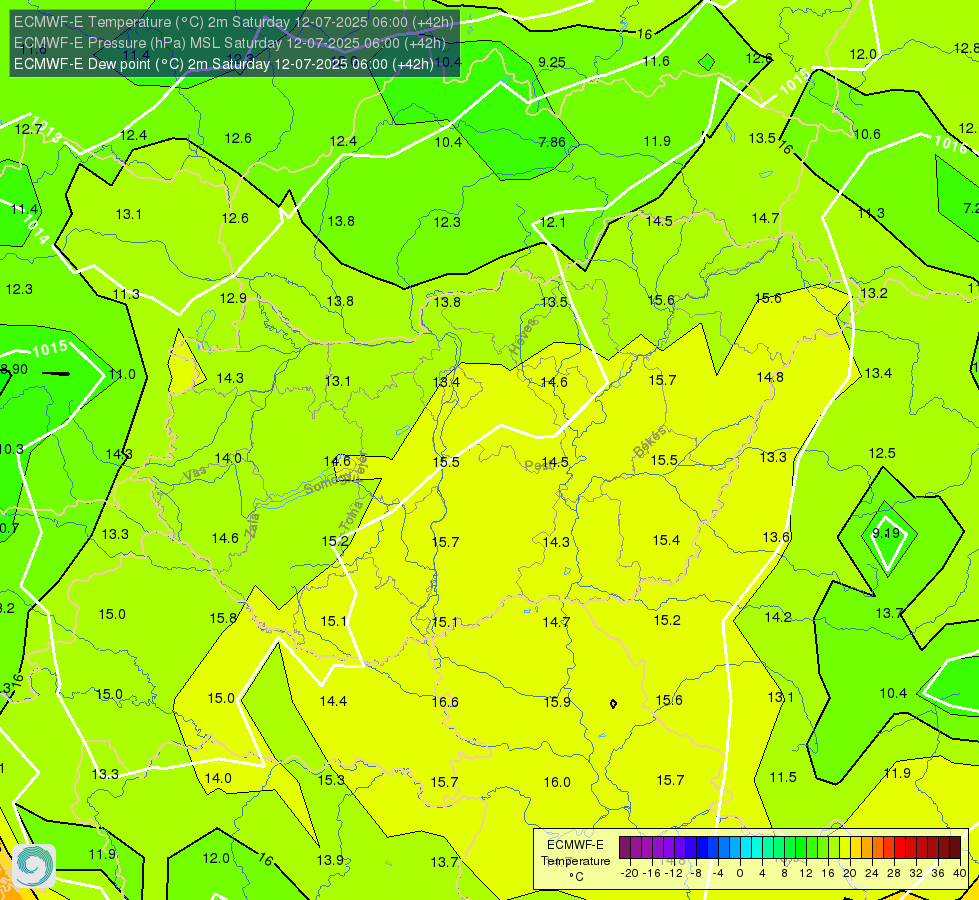Click the 12.9 temperature value
Viewport: 979px width, 900px height.
click(233, 298)
